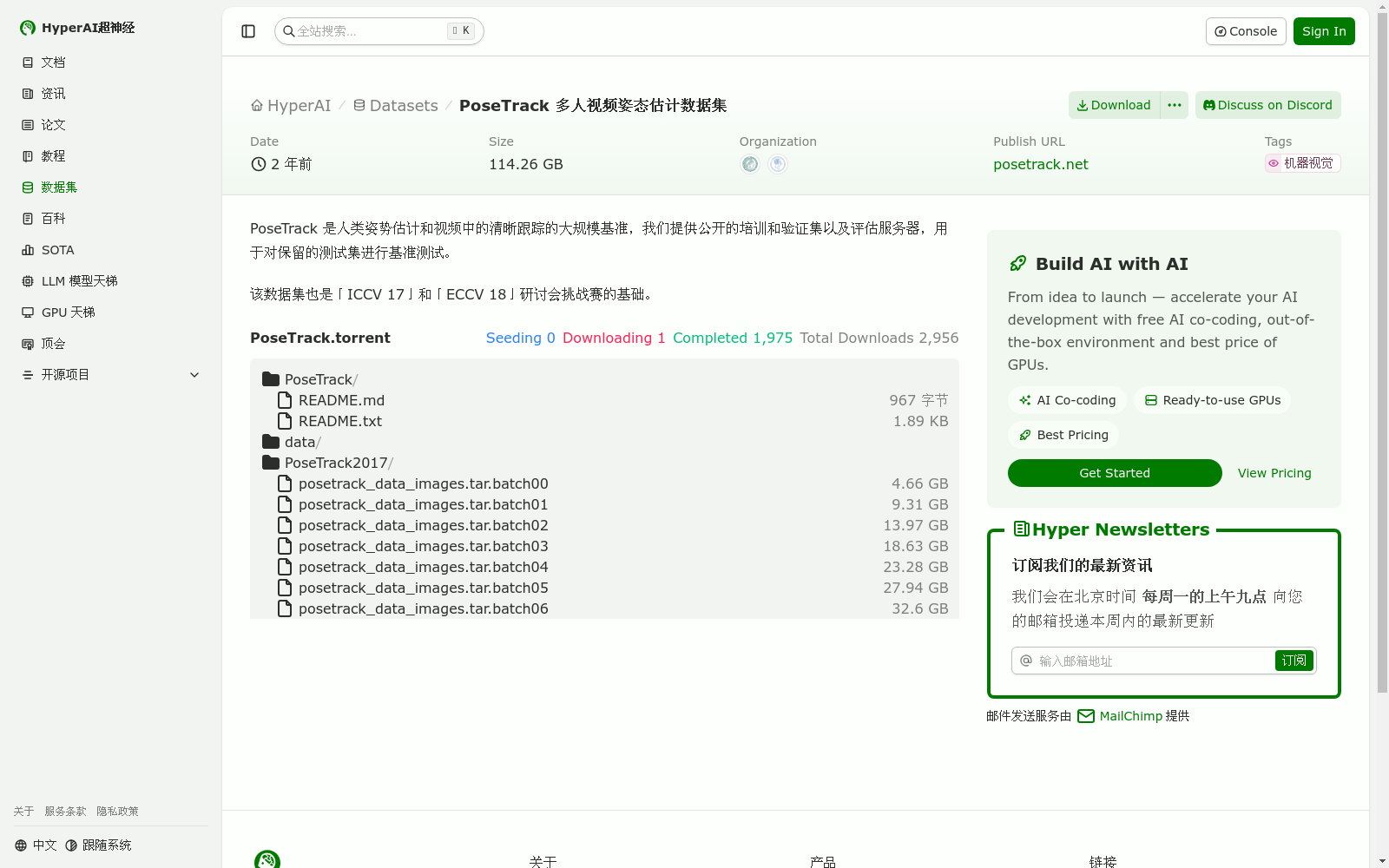Click the Download button
The image size is (1389, 868).
pos(1114,105)
